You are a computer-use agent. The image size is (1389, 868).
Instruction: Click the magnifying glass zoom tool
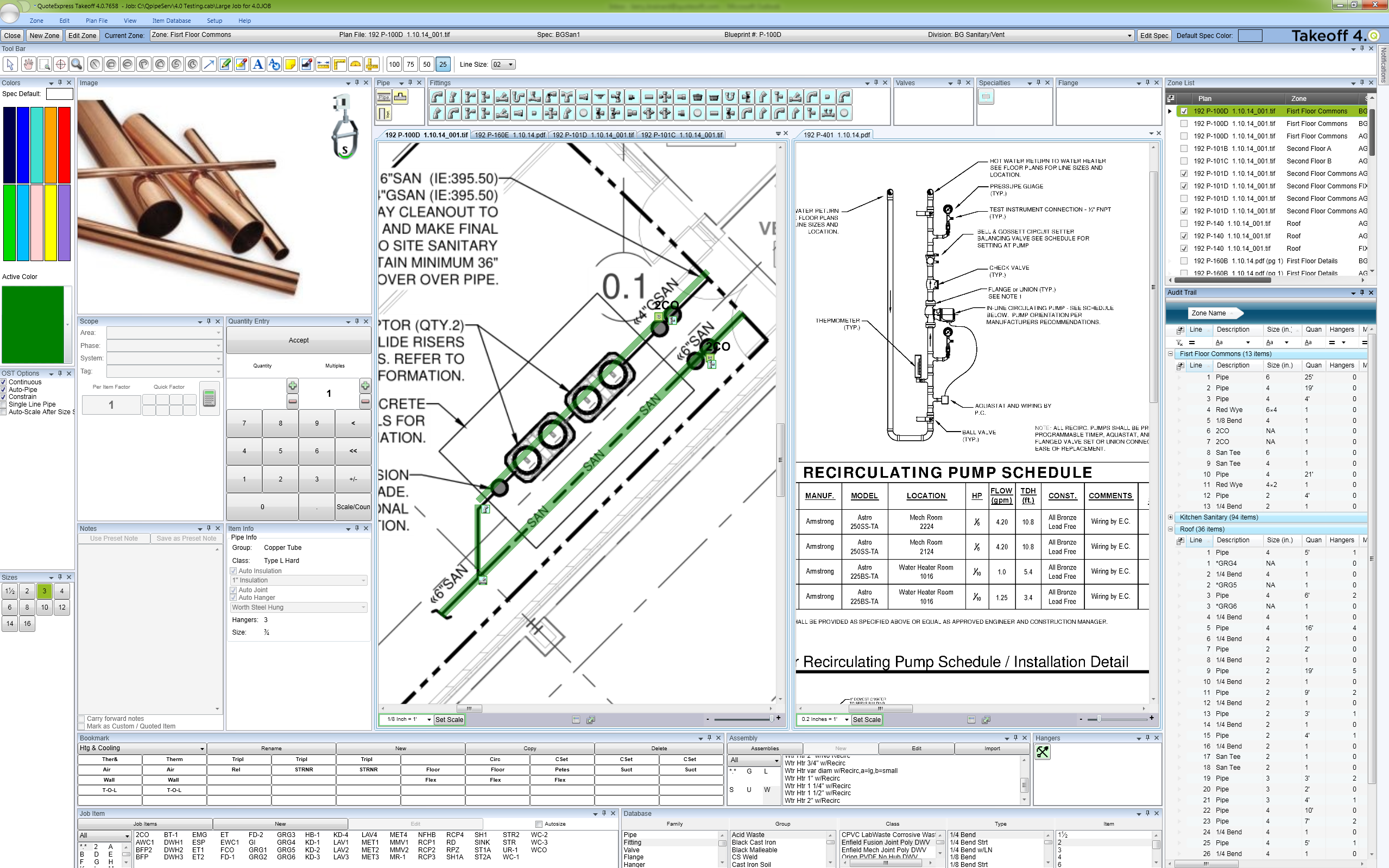click(x=77, y=64)
